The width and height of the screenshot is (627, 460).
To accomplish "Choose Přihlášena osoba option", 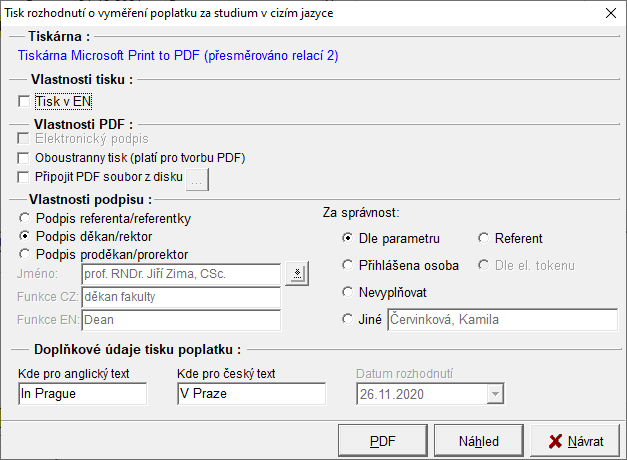I will 347,265.
